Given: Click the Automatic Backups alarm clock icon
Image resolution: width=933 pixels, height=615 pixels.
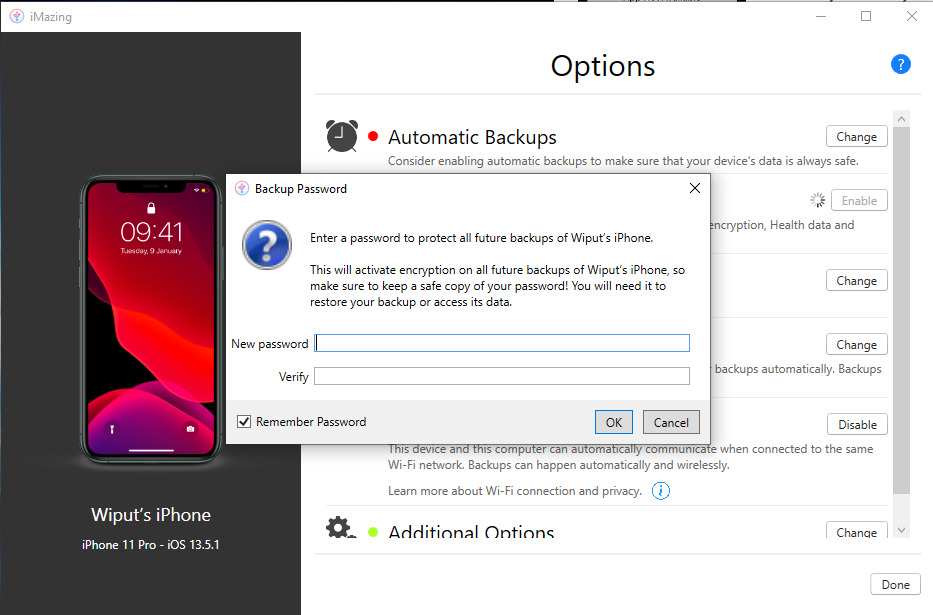Looking at the screenshot, I should coord(342,136).
